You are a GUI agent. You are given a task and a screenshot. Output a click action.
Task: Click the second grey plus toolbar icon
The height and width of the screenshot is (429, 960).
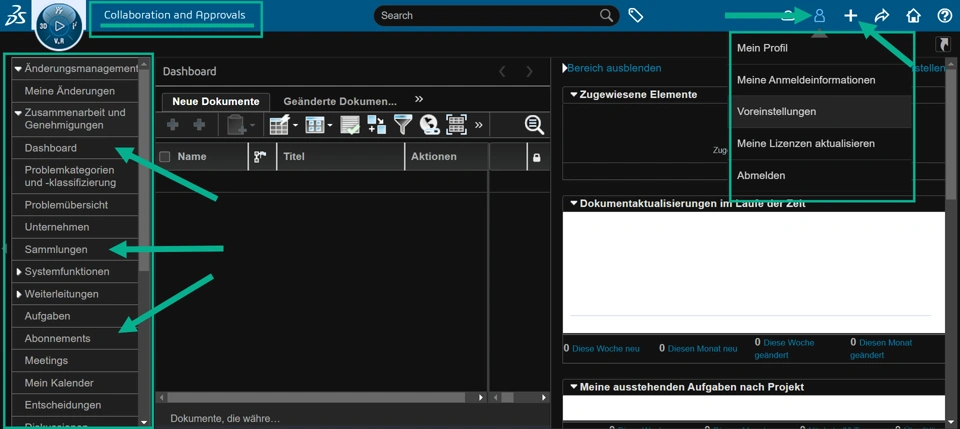coord(199,125)
